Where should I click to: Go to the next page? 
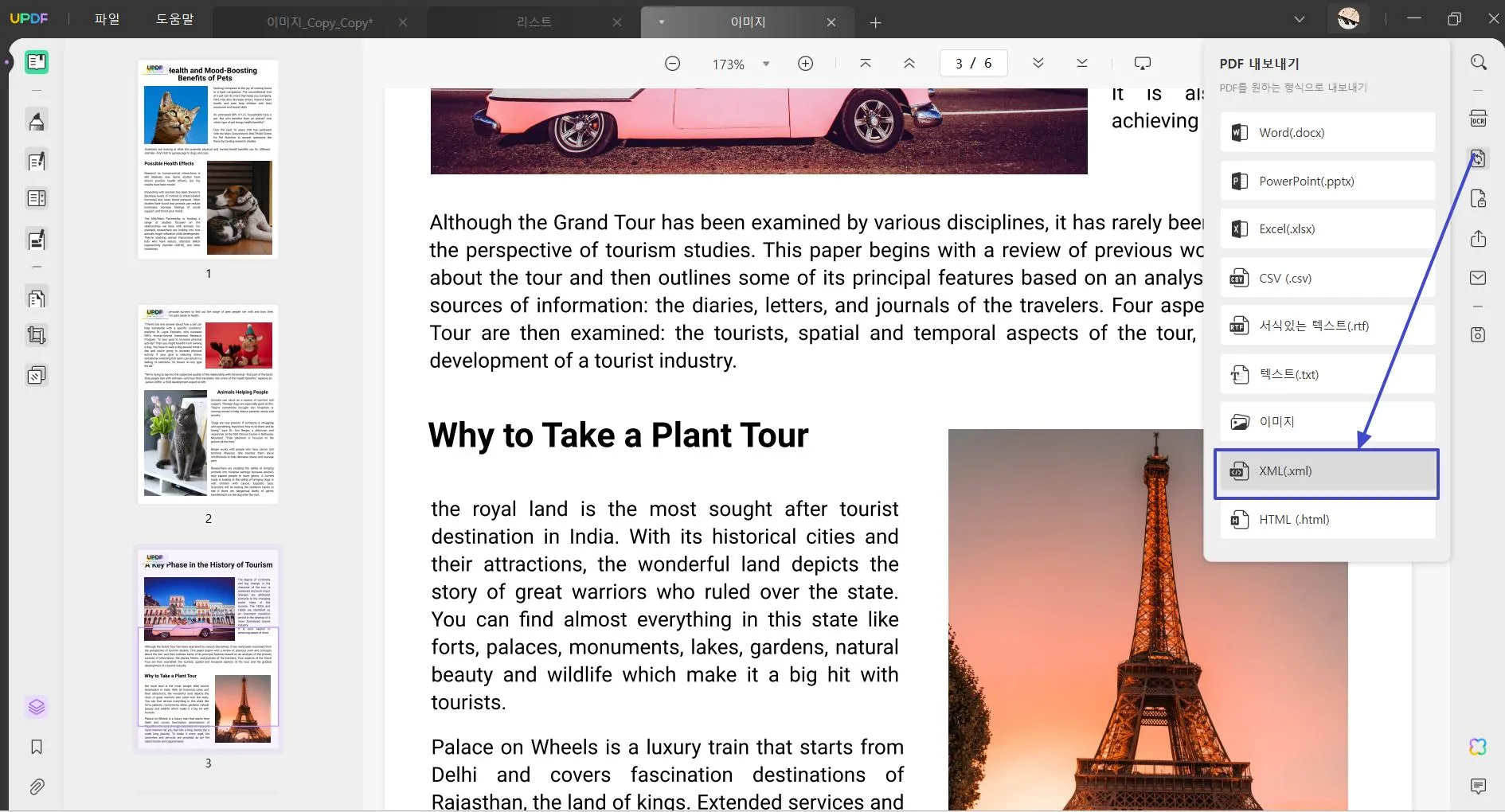tap(1038, 63)
